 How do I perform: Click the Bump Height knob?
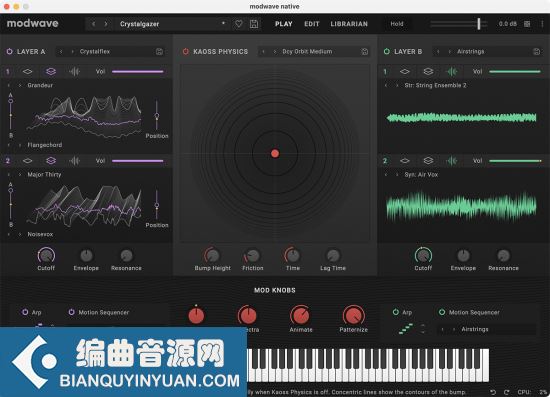pos(212,255)
